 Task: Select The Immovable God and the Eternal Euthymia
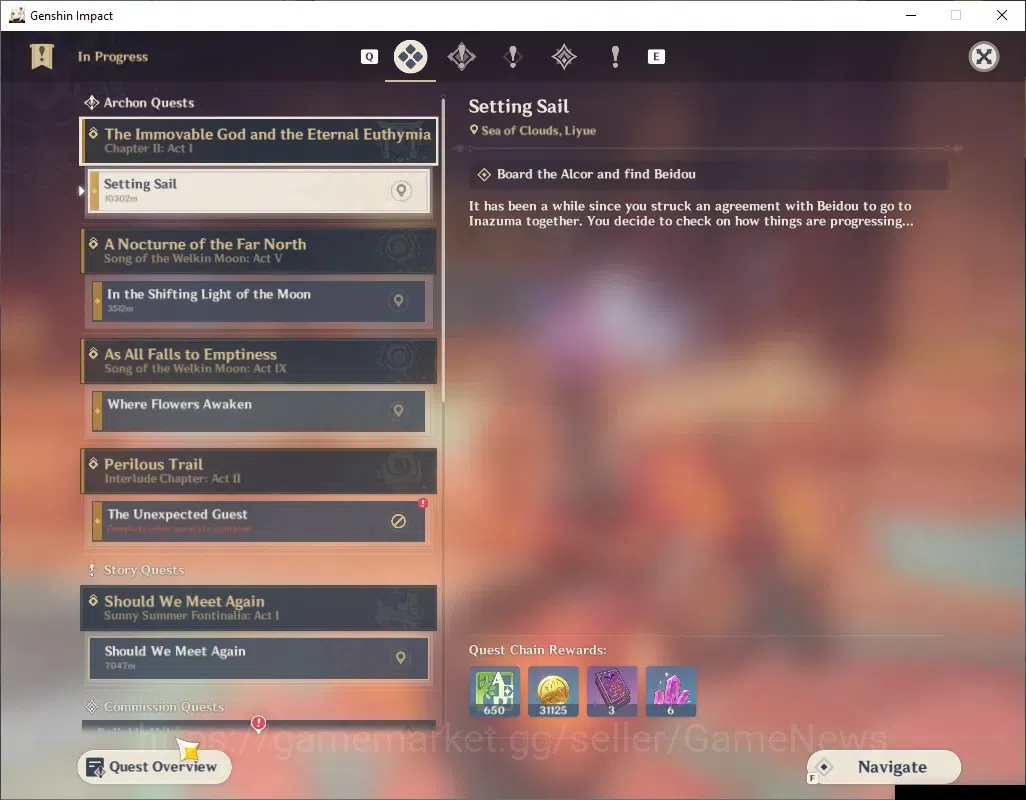pos(258,141)
